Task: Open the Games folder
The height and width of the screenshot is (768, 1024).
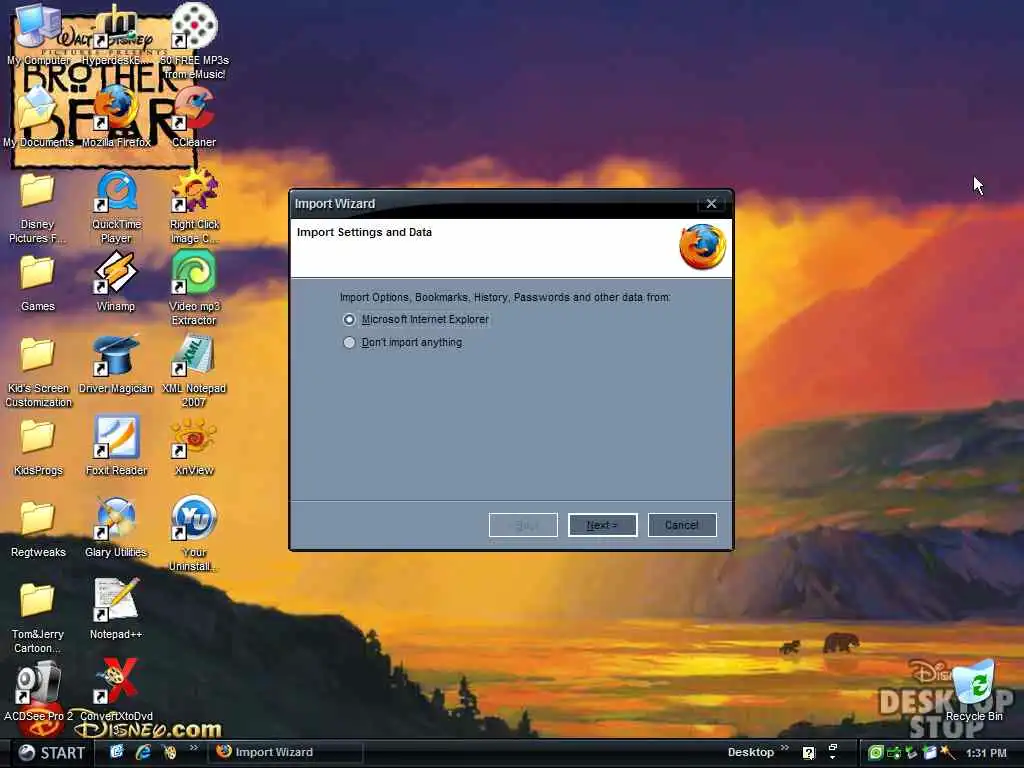Action: point(37,281)
